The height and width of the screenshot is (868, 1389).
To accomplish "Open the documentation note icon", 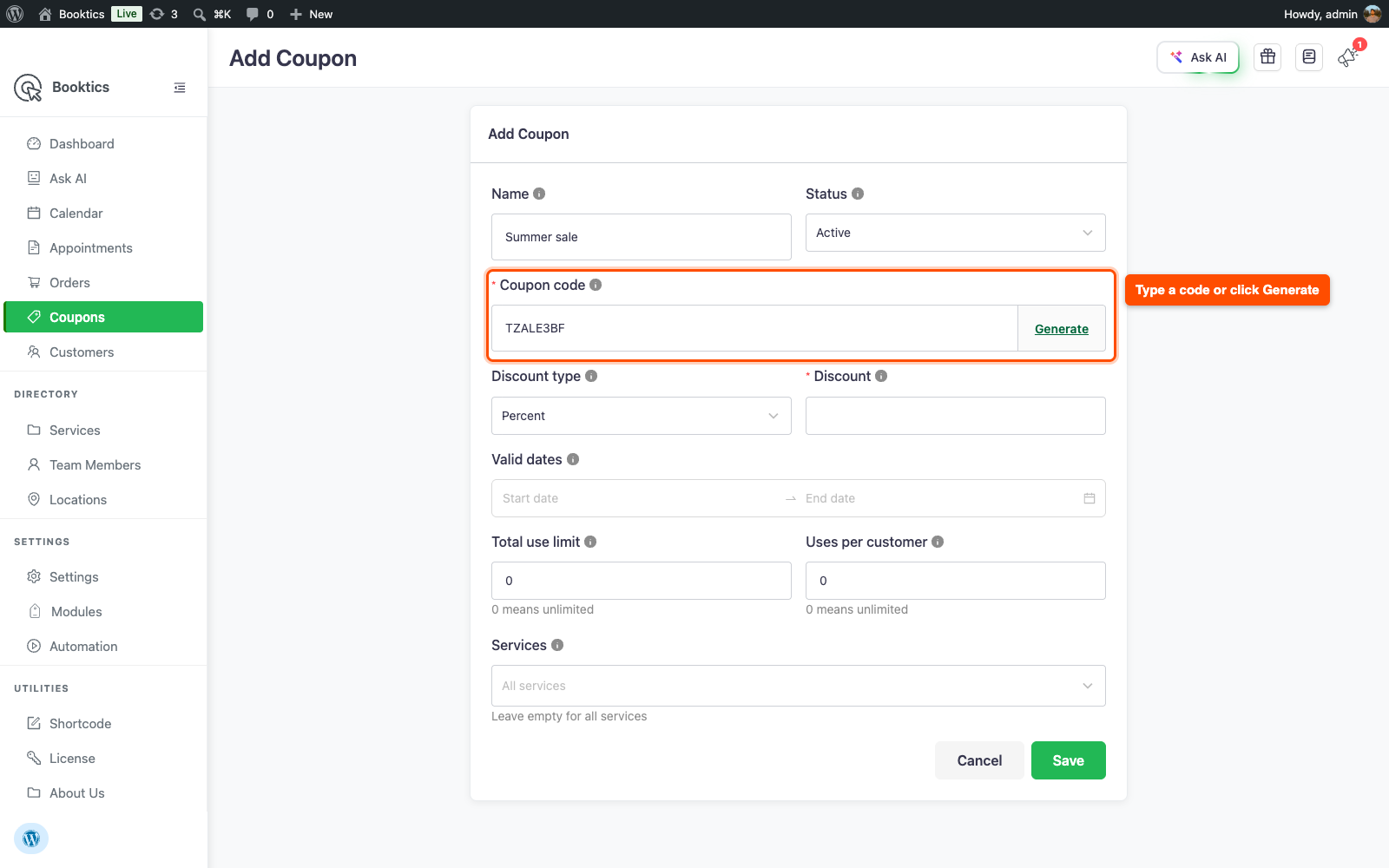I will pyautogui.click(x=1309, y=57).
